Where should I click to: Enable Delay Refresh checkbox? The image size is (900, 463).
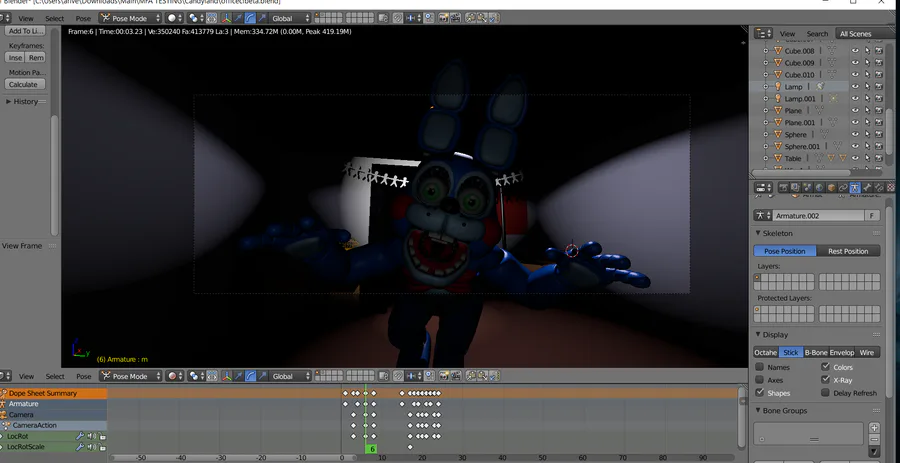(825, 392)
